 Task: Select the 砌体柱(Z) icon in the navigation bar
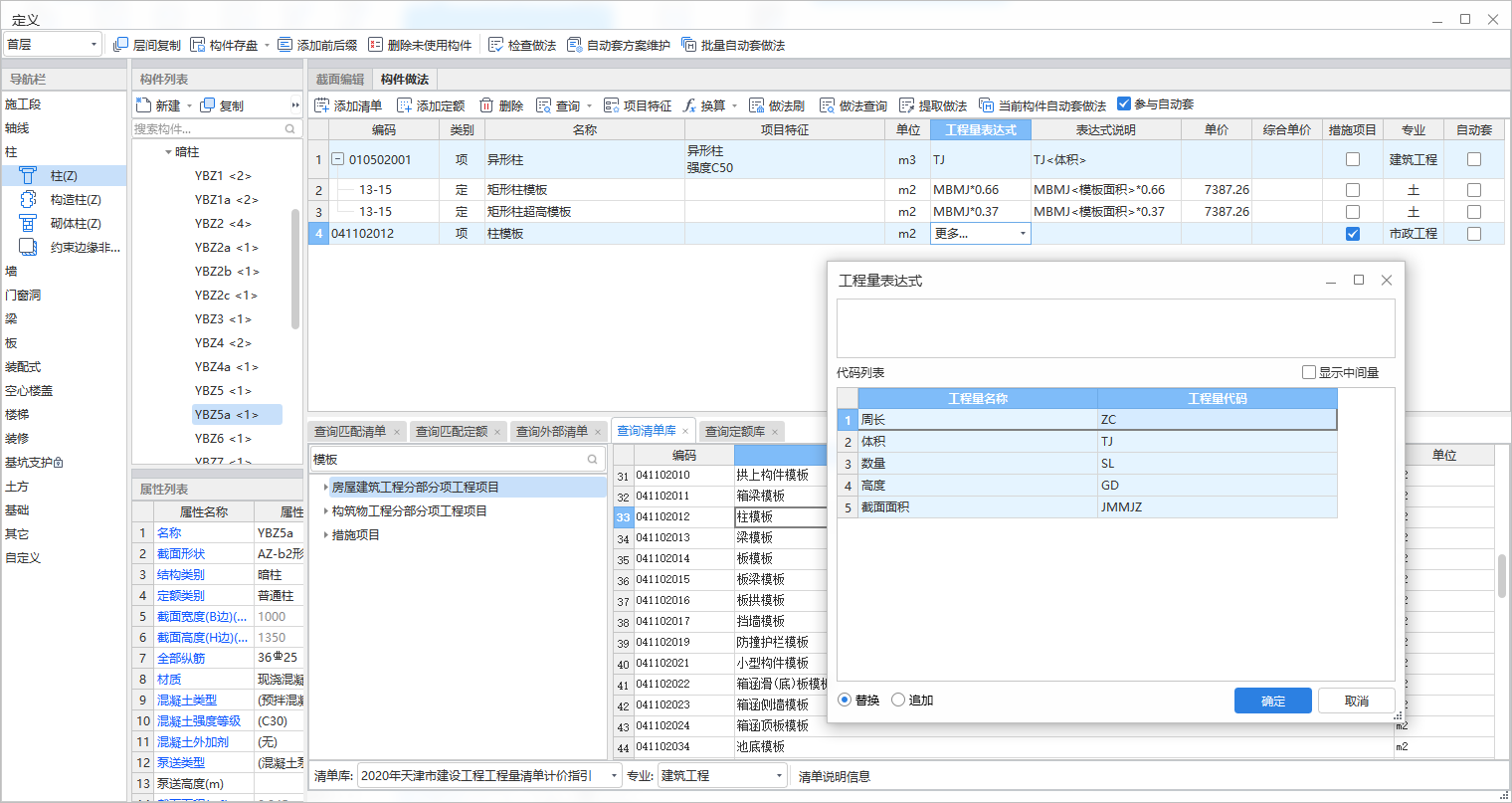pos(28,223)
